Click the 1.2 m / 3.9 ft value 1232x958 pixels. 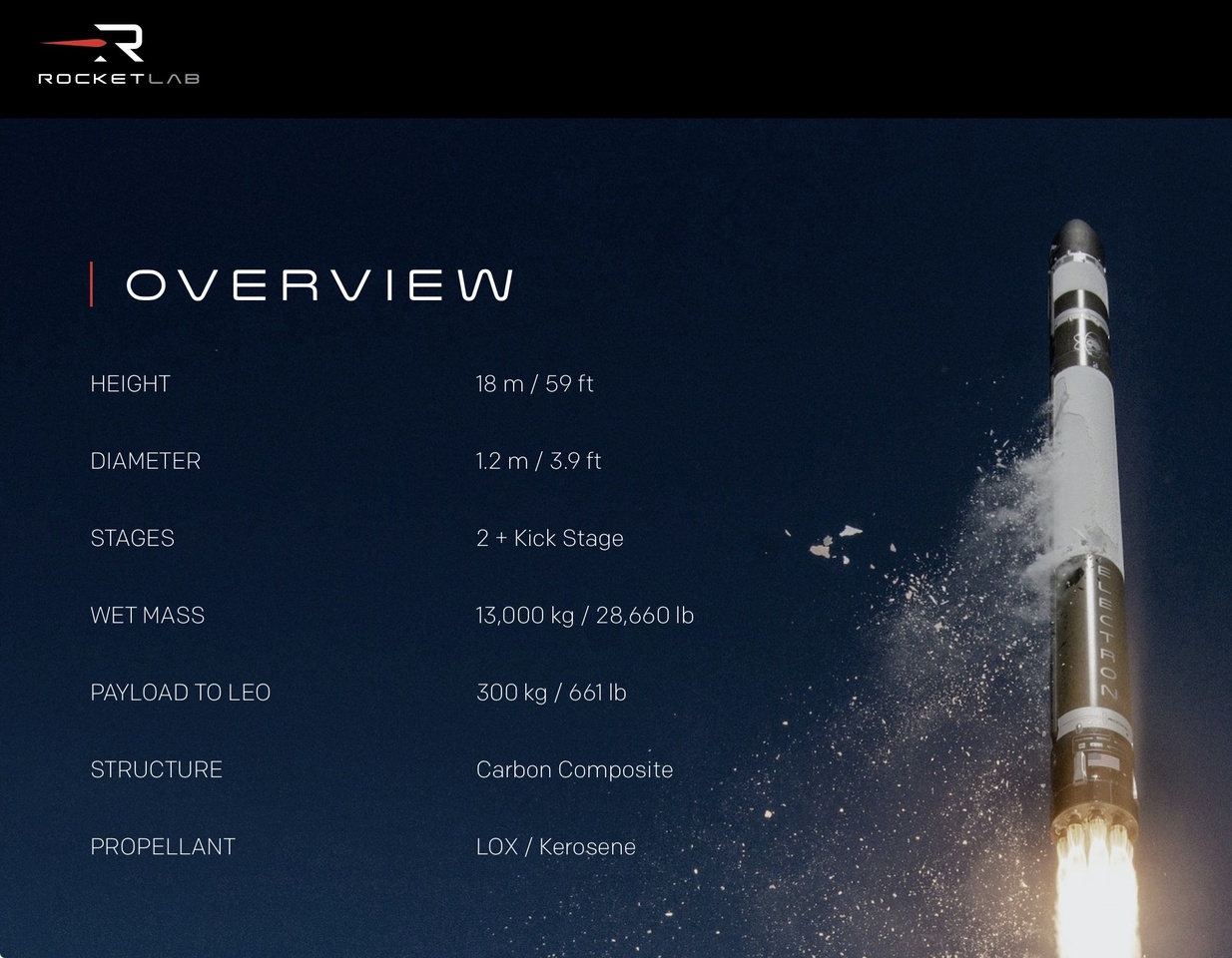[x=538, y=461]
